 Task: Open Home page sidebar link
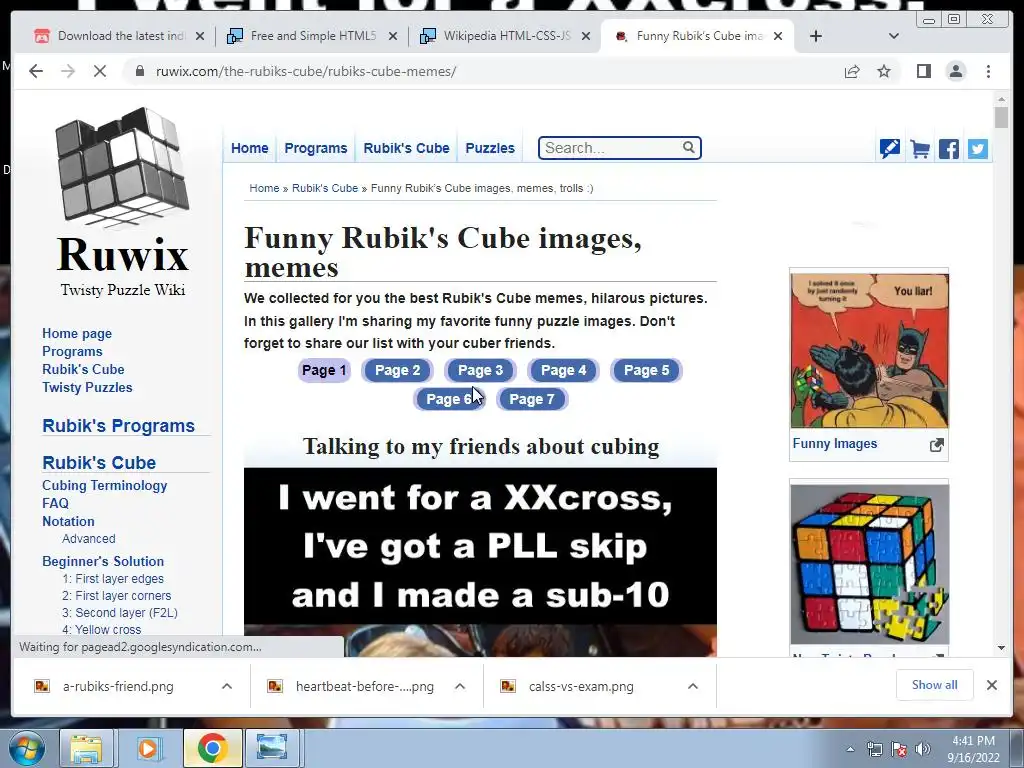[x=77, y=333]
